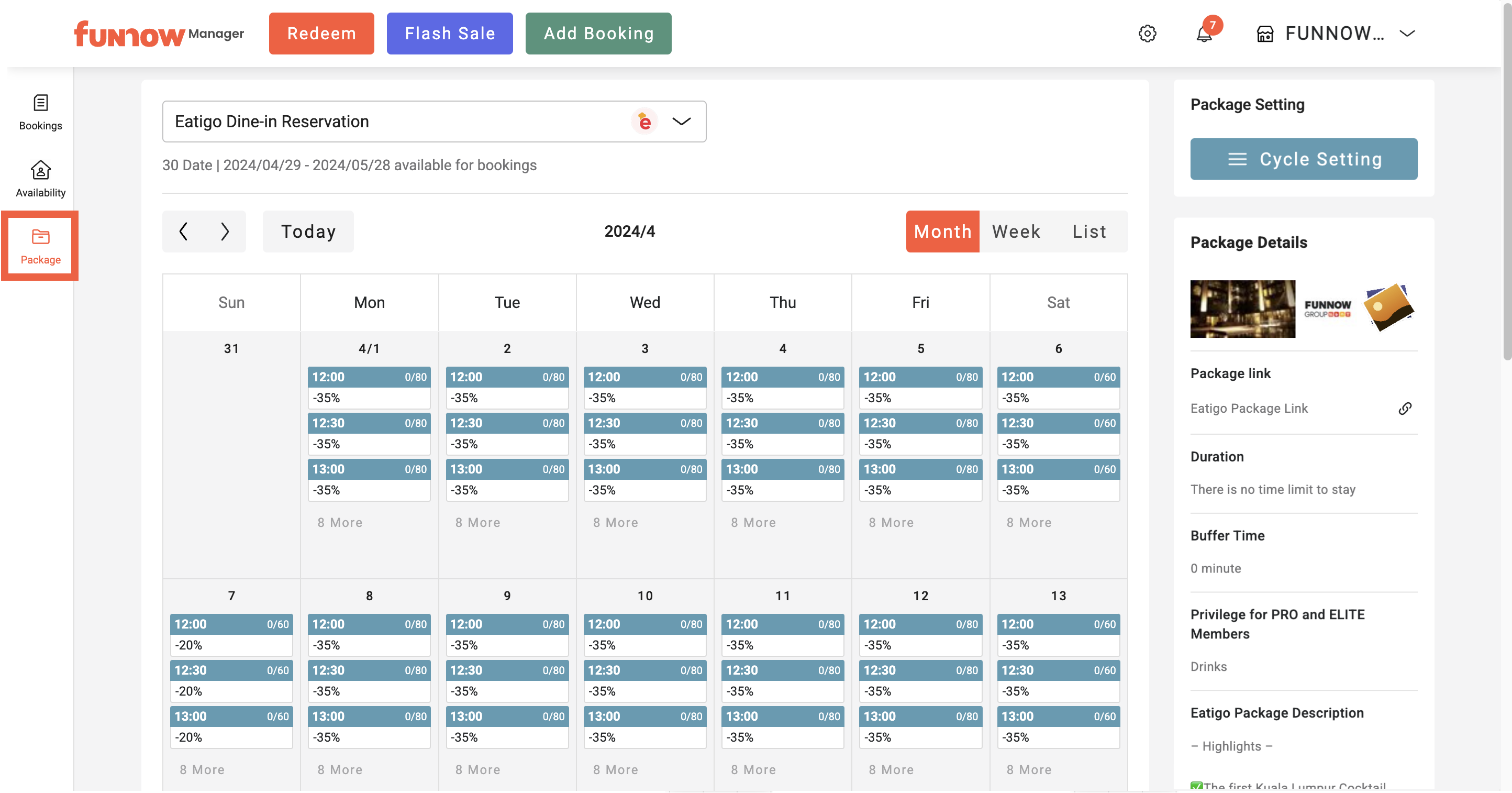Open the 13:00 -20% slot on April 7

point(231,727)
